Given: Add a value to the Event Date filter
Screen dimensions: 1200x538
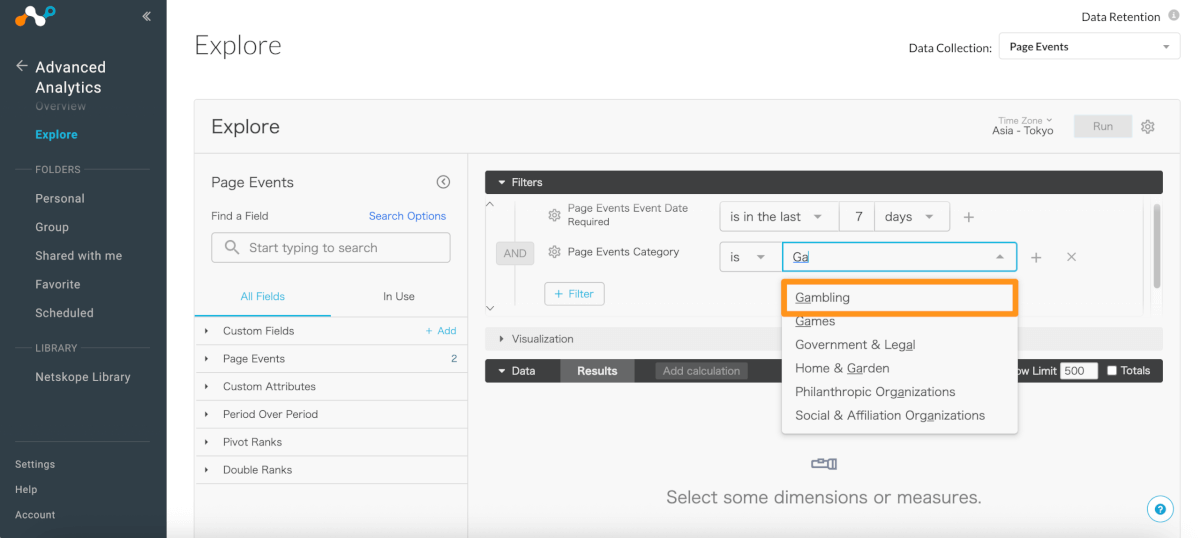Looking at the screenshot, I should click(968, 217).
